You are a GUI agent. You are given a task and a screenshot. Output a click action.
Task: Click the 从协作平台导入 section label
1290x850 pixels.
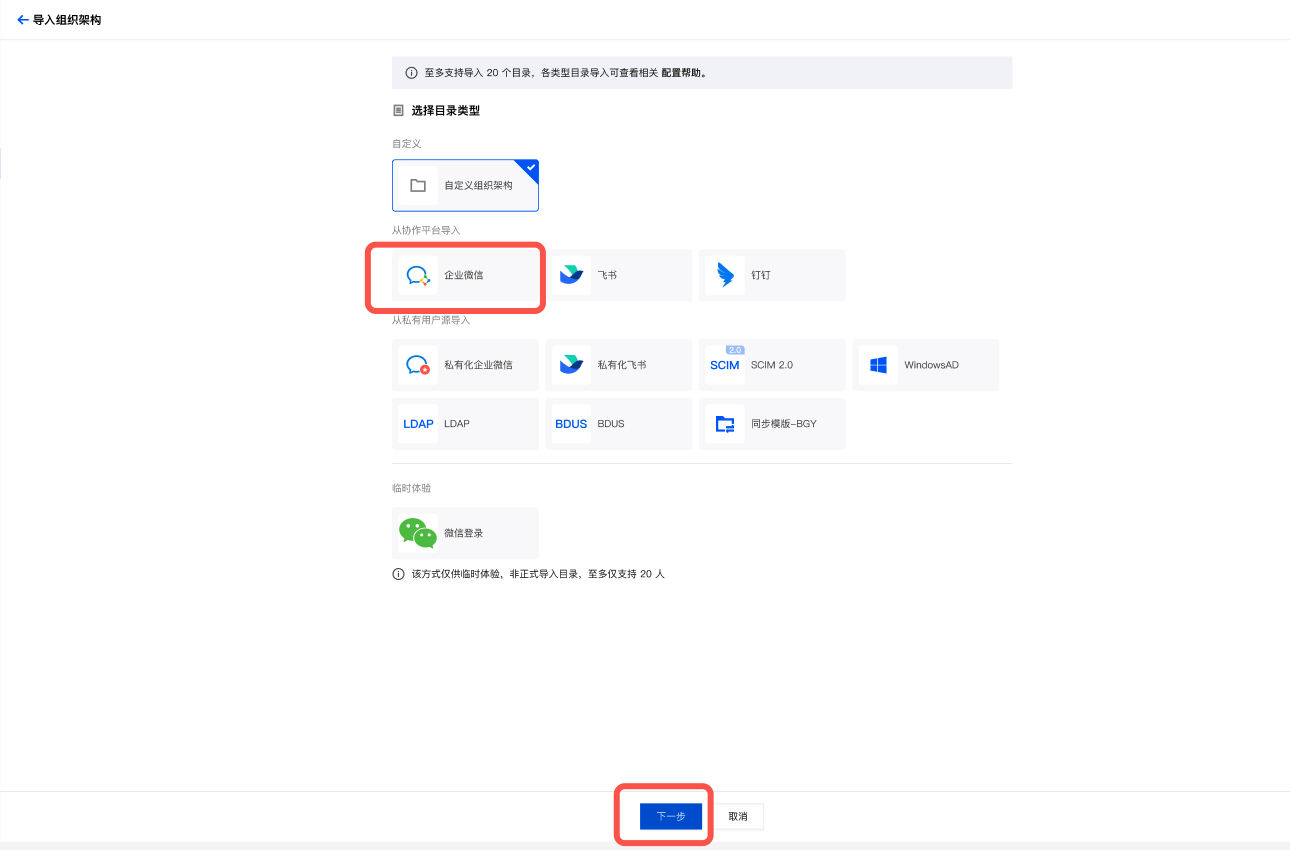426,230
